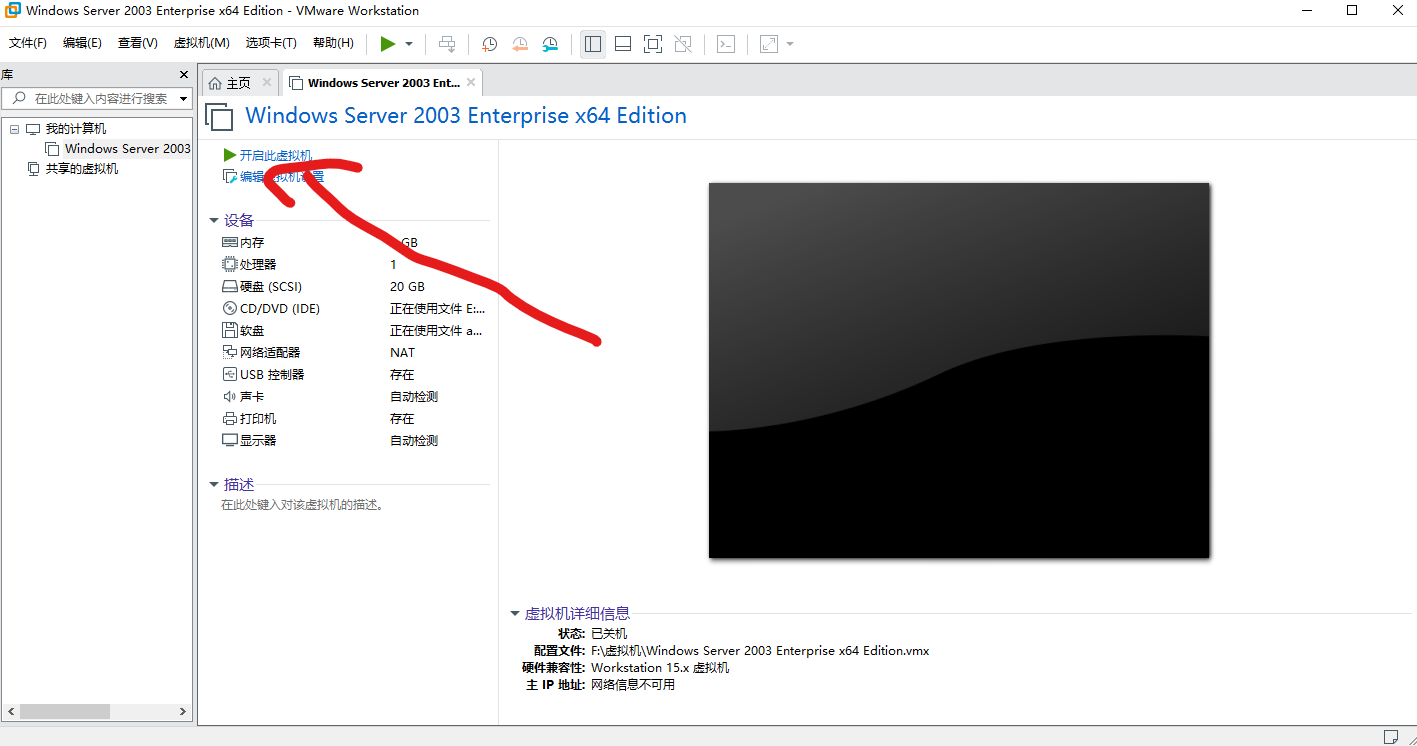1417x746 pixels.
Task: Close the Windows Server 2003 tab
Action: [471, 82]
